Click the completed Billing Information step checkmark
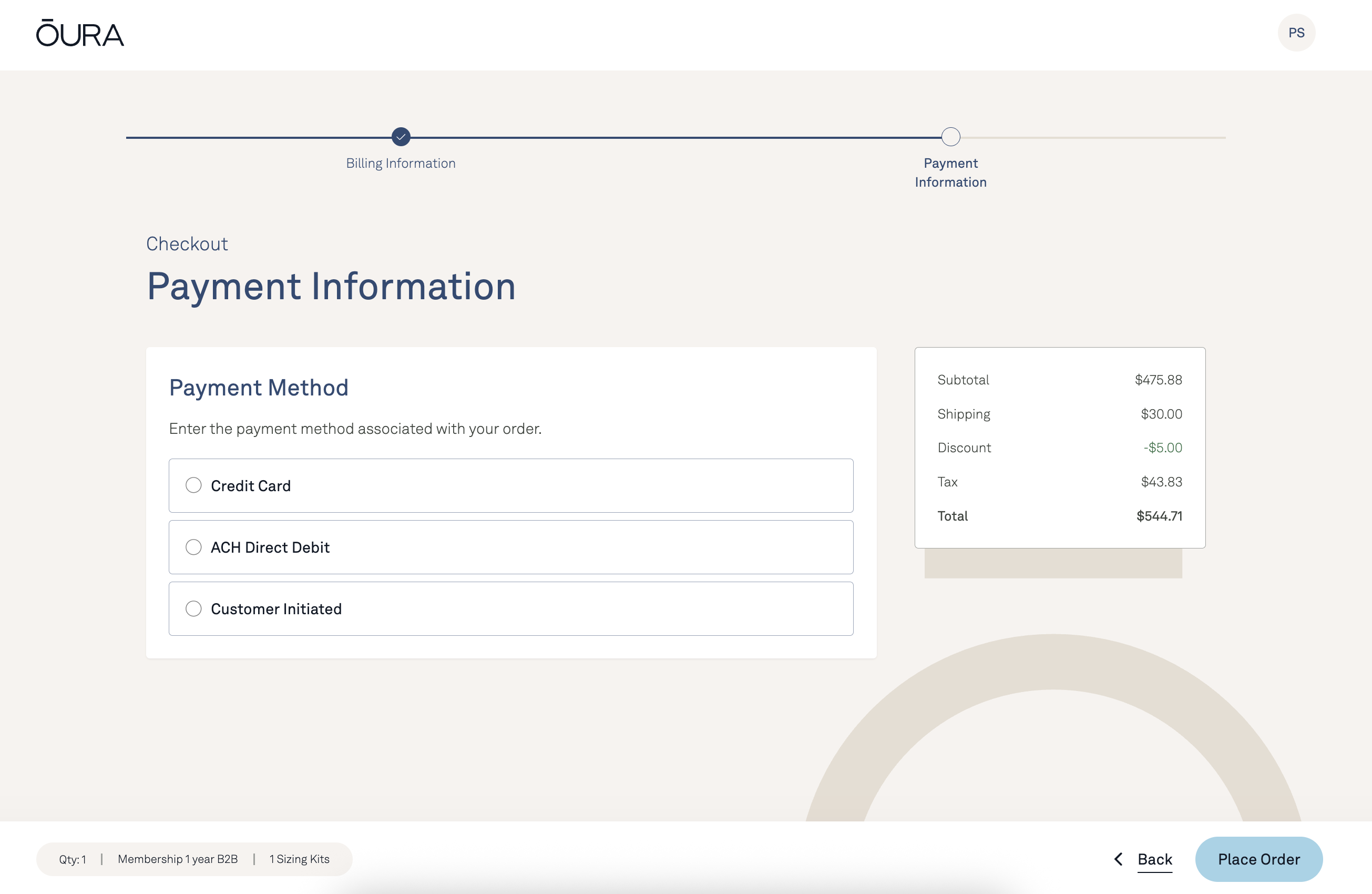Screen dimensions: 1372x894 pyautogui.click(x=401, y=137)
